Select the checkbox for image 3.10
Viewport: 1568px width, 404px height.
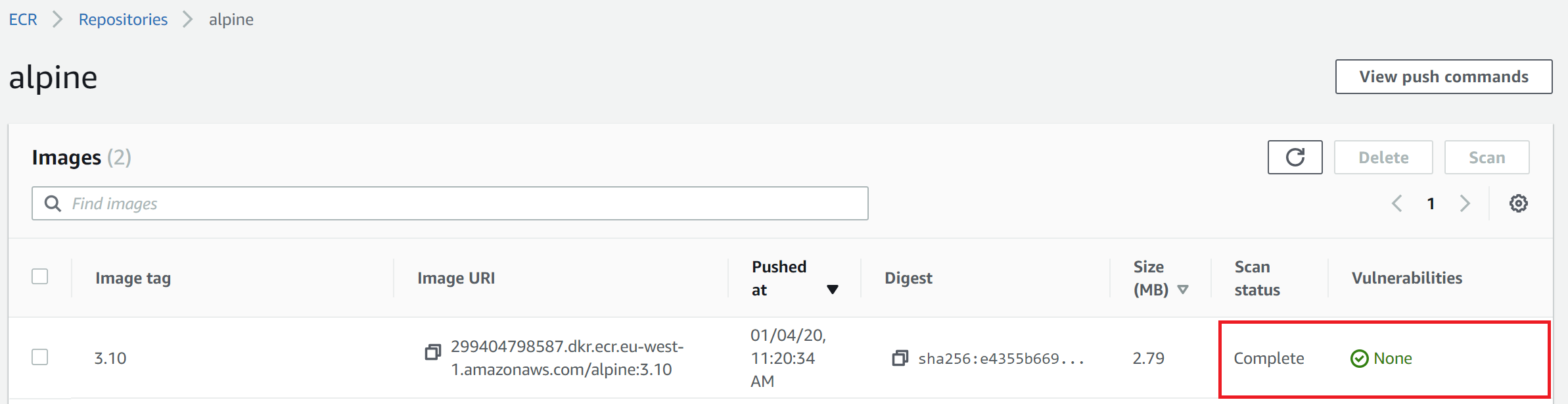coord(40,357)
